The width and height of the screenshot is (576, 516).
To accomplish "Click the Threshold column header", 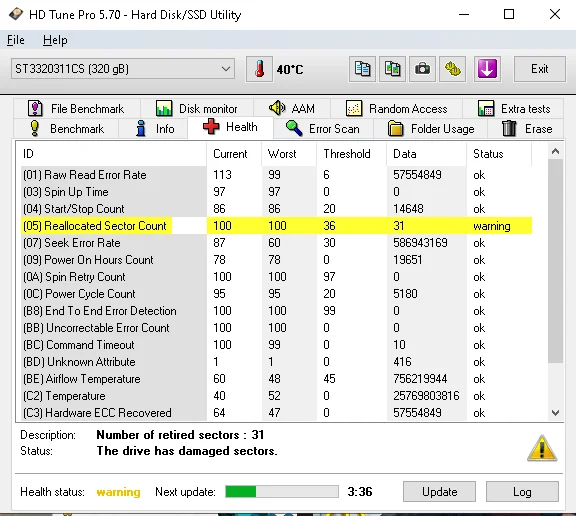I will 351,154.
